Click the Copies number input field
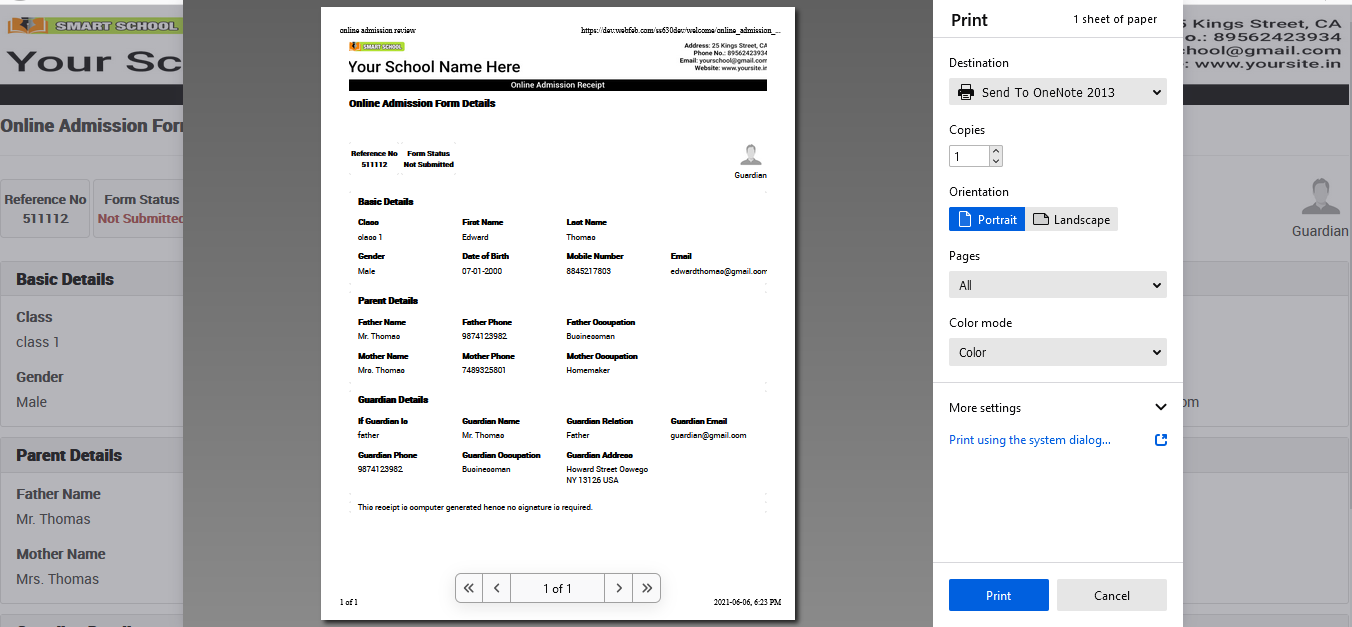 968,156
